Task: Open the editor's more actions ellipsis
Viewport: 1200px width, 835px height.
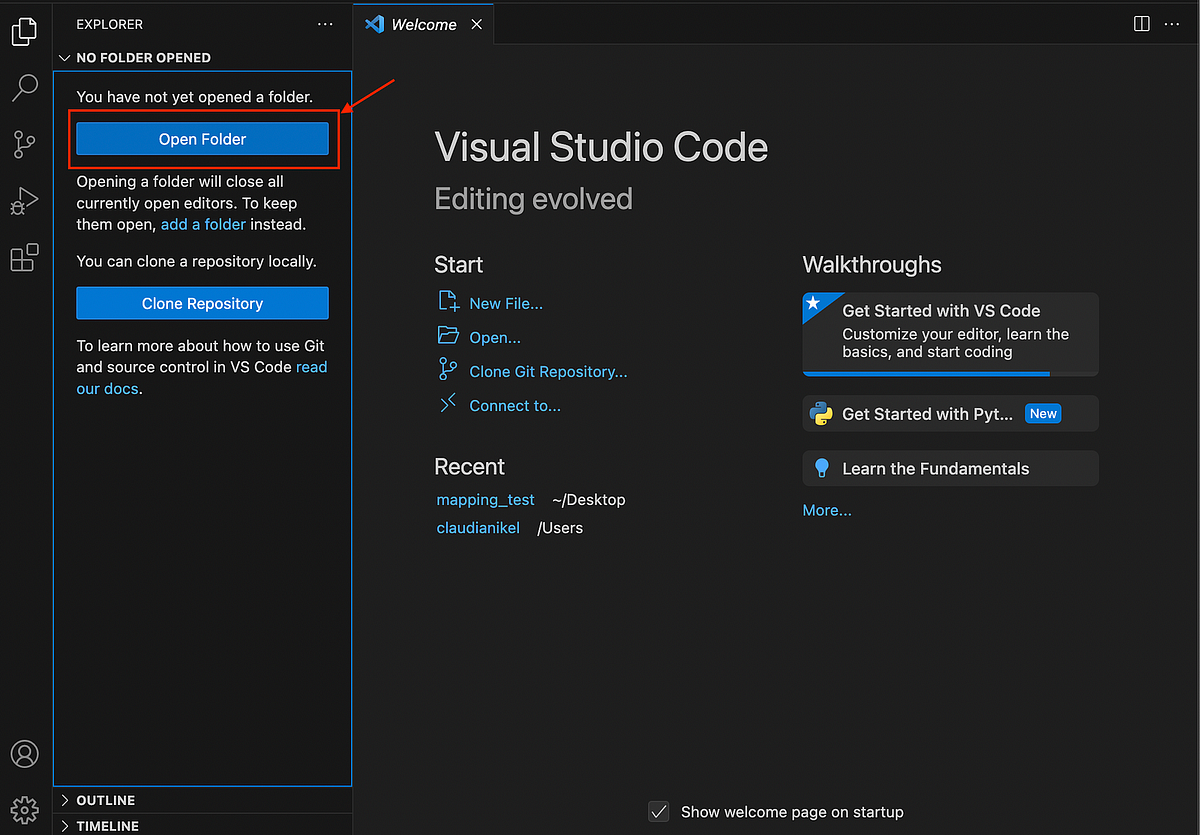Action: click(1171, 23)
